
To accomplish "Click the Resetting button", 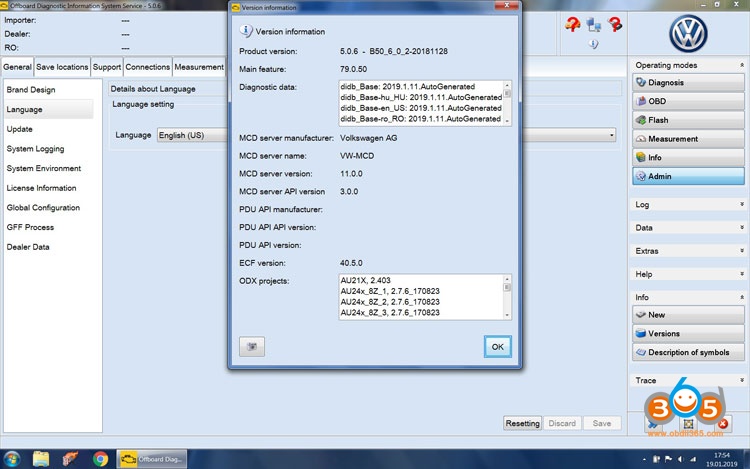I will [522, 423].
